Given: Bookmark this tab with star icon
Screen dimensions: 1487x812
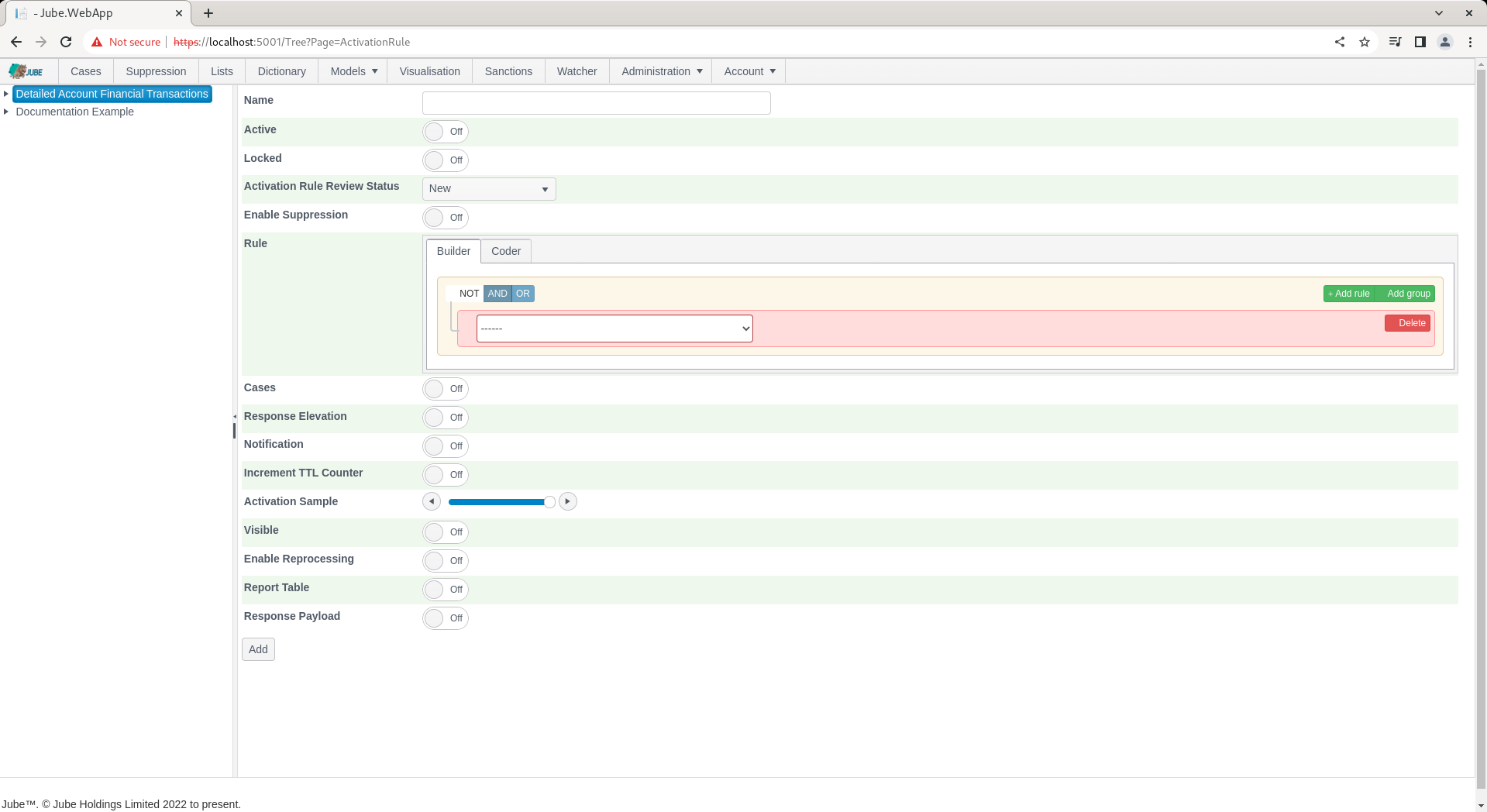Looking at the screenshot, I should tap(1365, 42).
